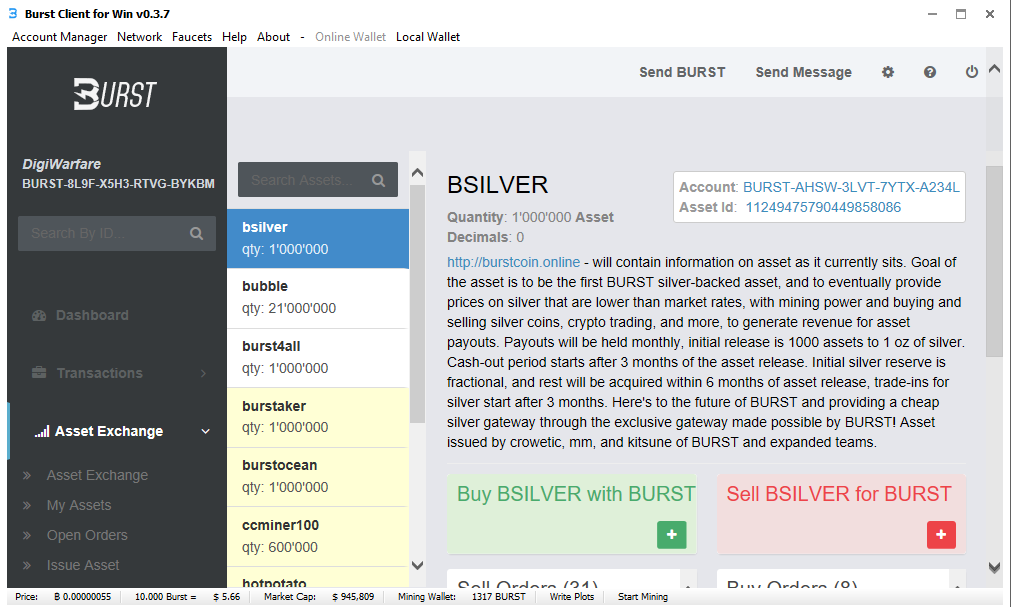The image size is (1011, 607).
Task: Open Issue Asset sub-item
Action: [83, 565]
